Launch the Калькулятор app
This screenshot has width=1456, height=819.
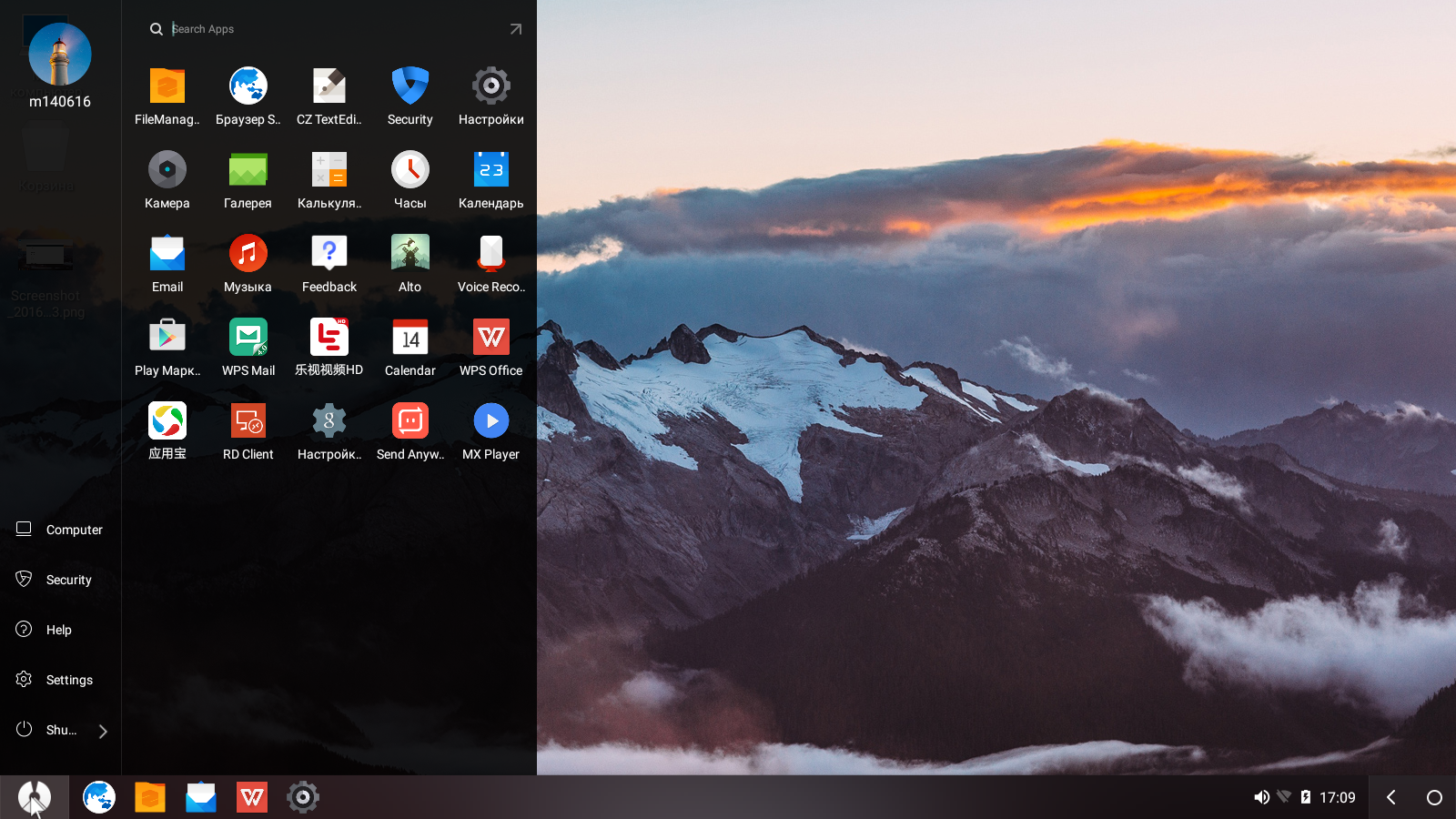[x=329, y=170]
